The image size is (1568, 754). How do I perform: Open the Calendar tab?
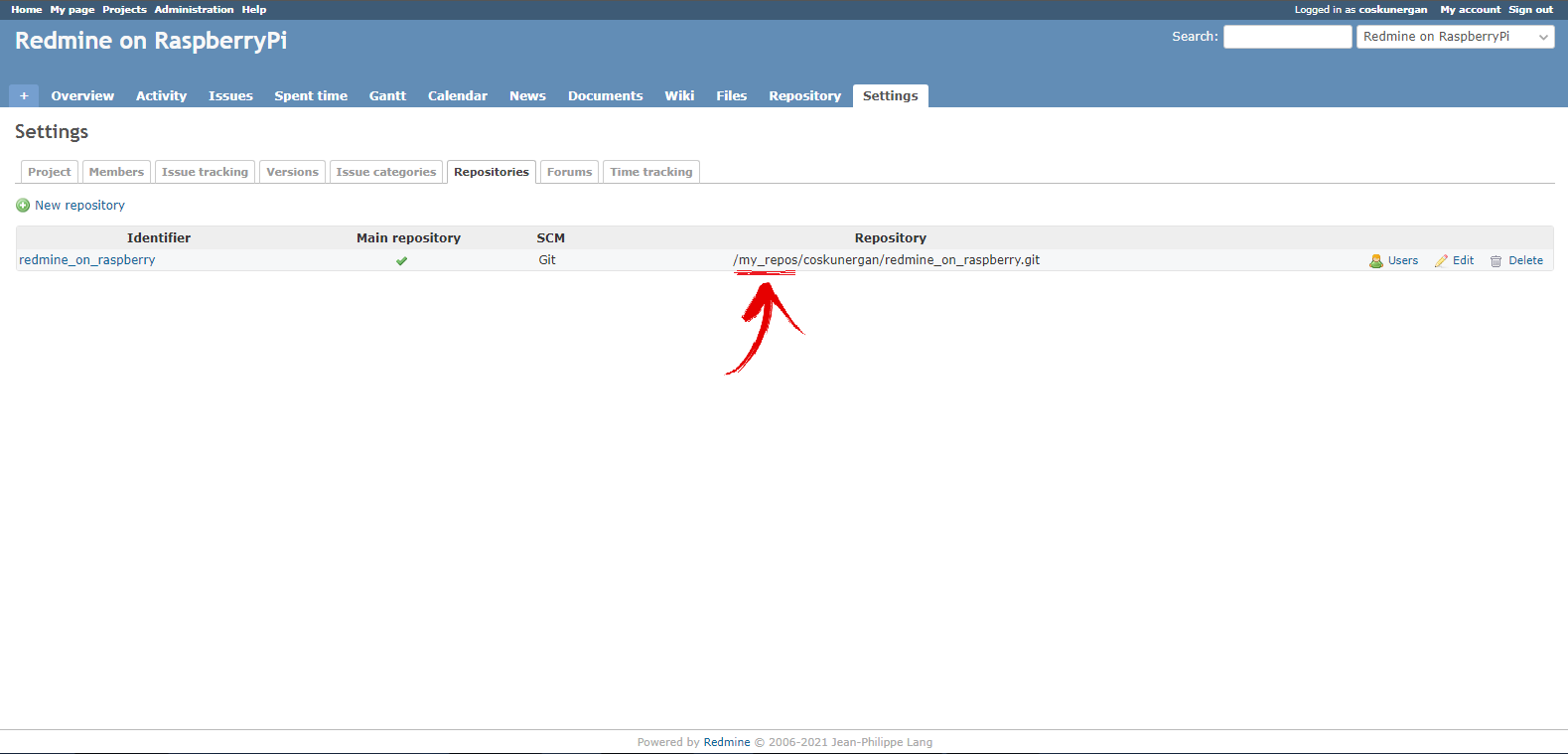tap(458, 96)
